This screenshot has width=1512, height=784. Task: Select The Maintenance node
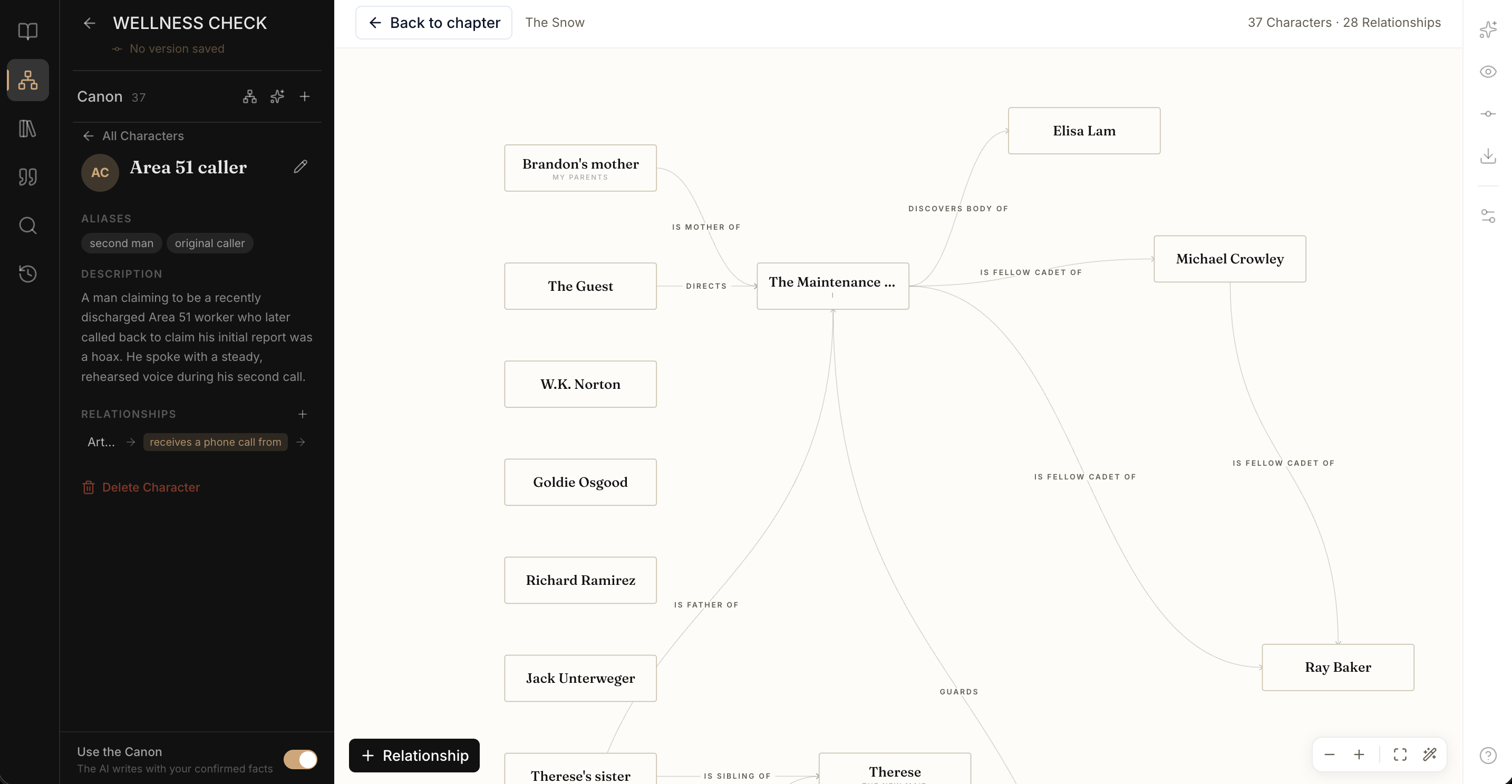pyautogui.click(x=833, y=286)
